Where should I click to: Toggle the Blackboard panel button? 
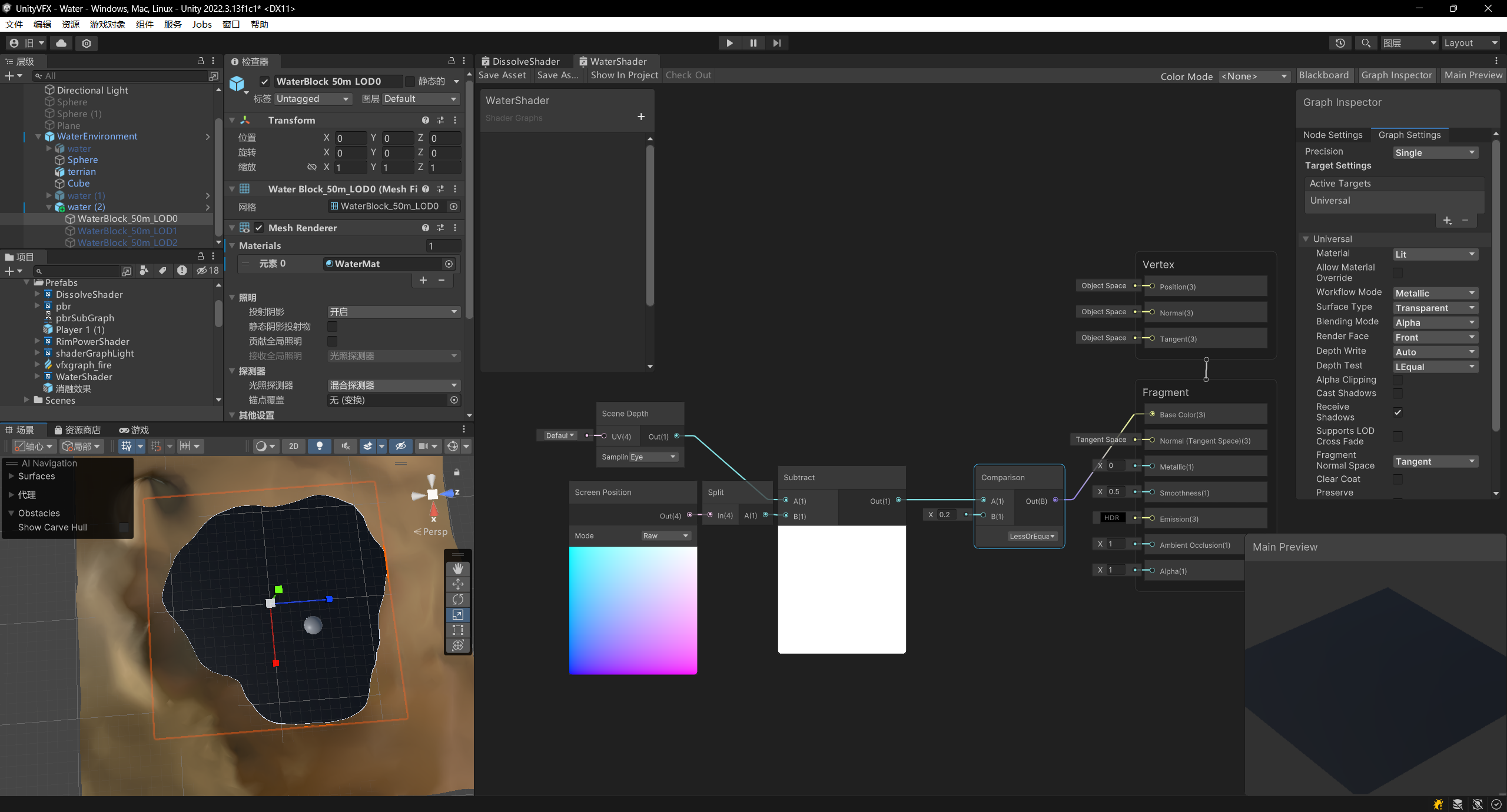coord(1323,75)
